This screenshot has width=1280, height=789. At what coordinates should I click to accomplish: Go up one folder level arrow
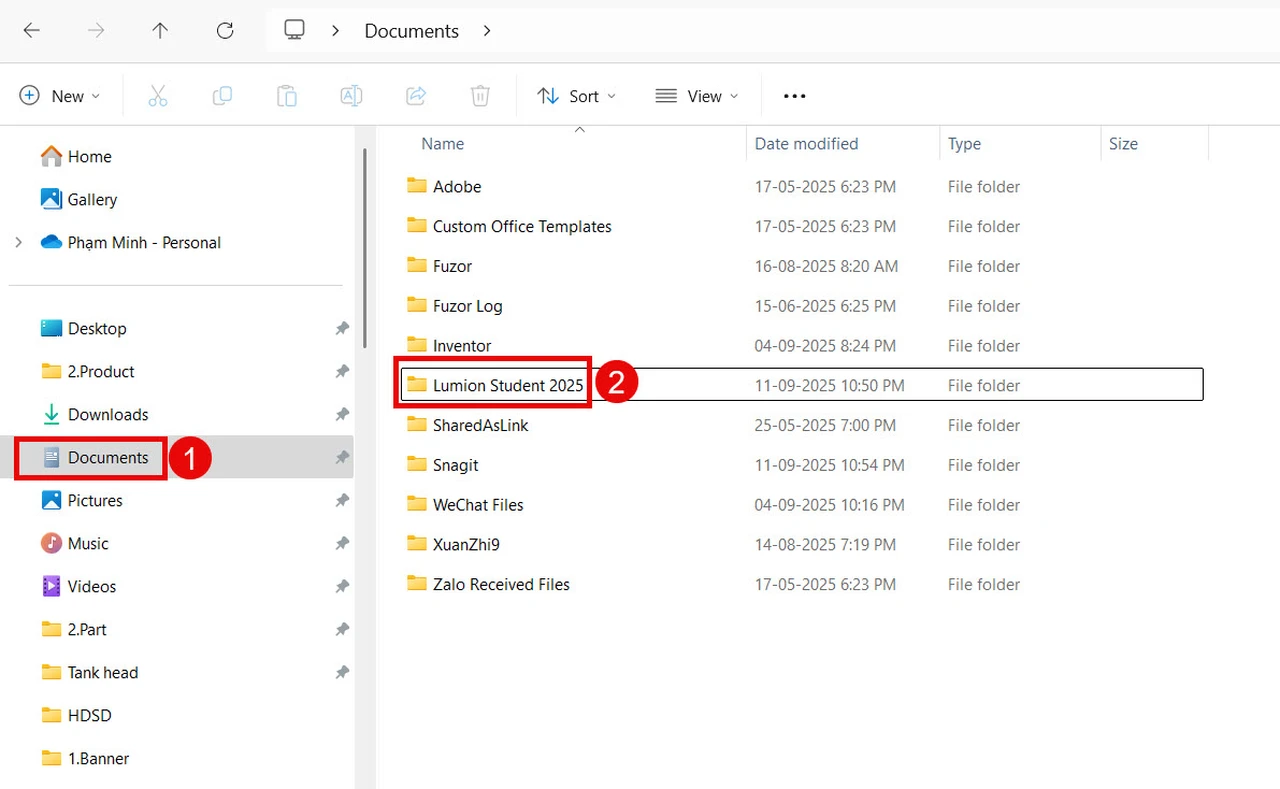[160, 31]
